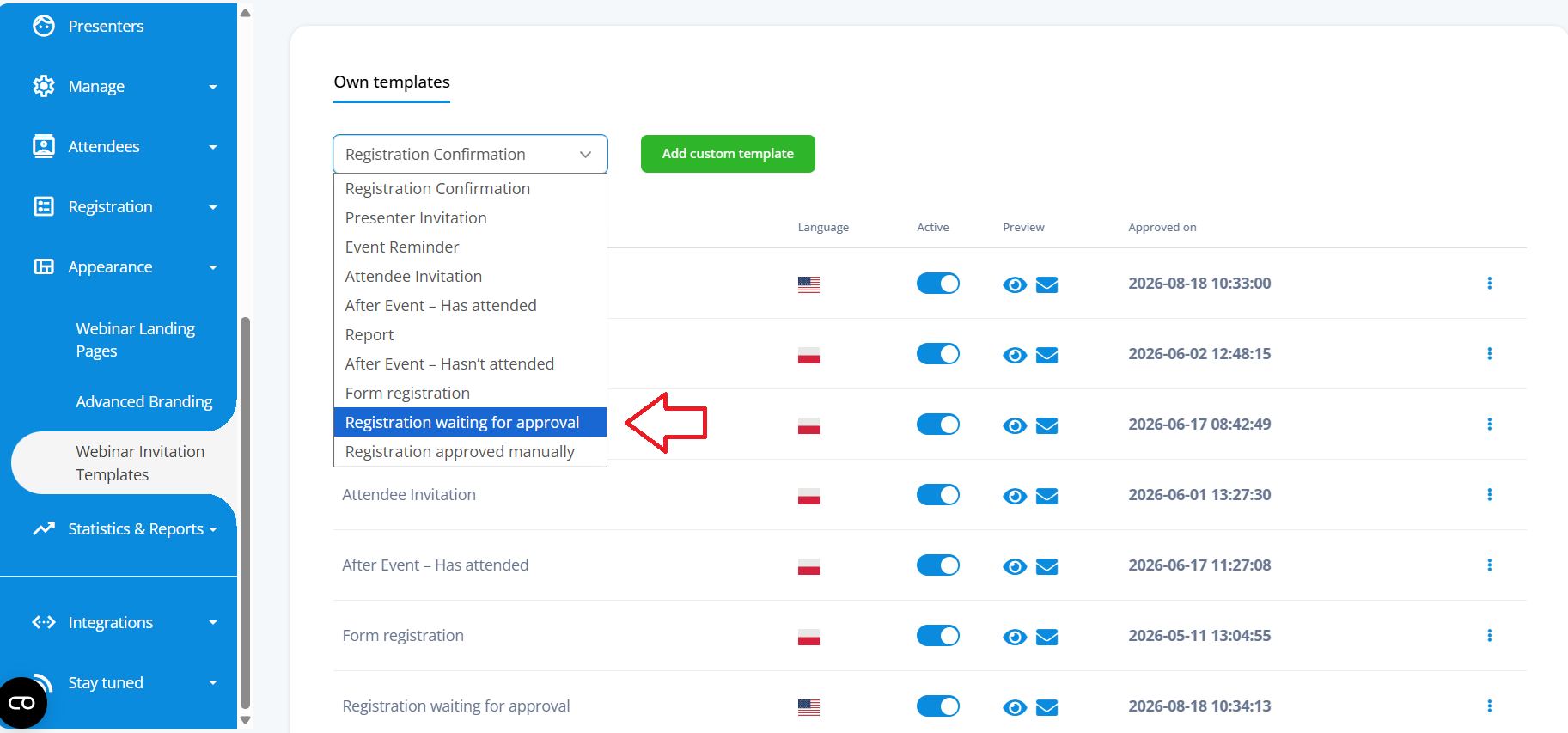The width and height of the screenshot is (1568, 733).
Task: Click the sidebar scrollbar thumb
Action: tap(245, 513)
